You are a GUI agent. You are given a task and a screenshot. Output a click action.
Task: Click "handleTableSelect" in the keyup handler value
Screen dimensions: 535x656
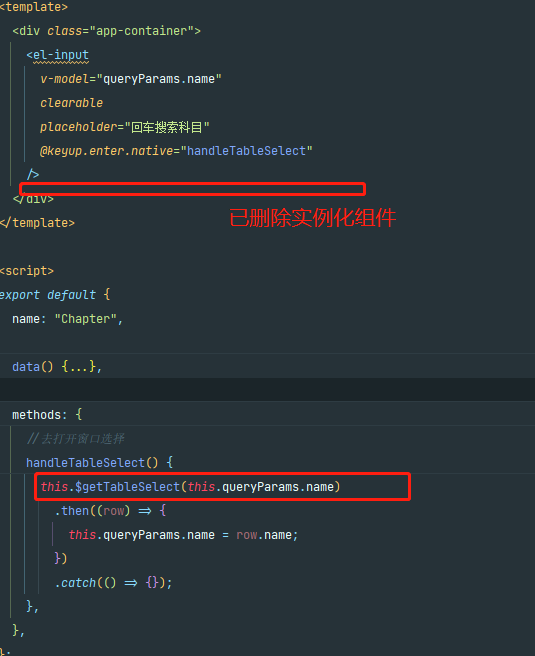click(x=246, y=151)
